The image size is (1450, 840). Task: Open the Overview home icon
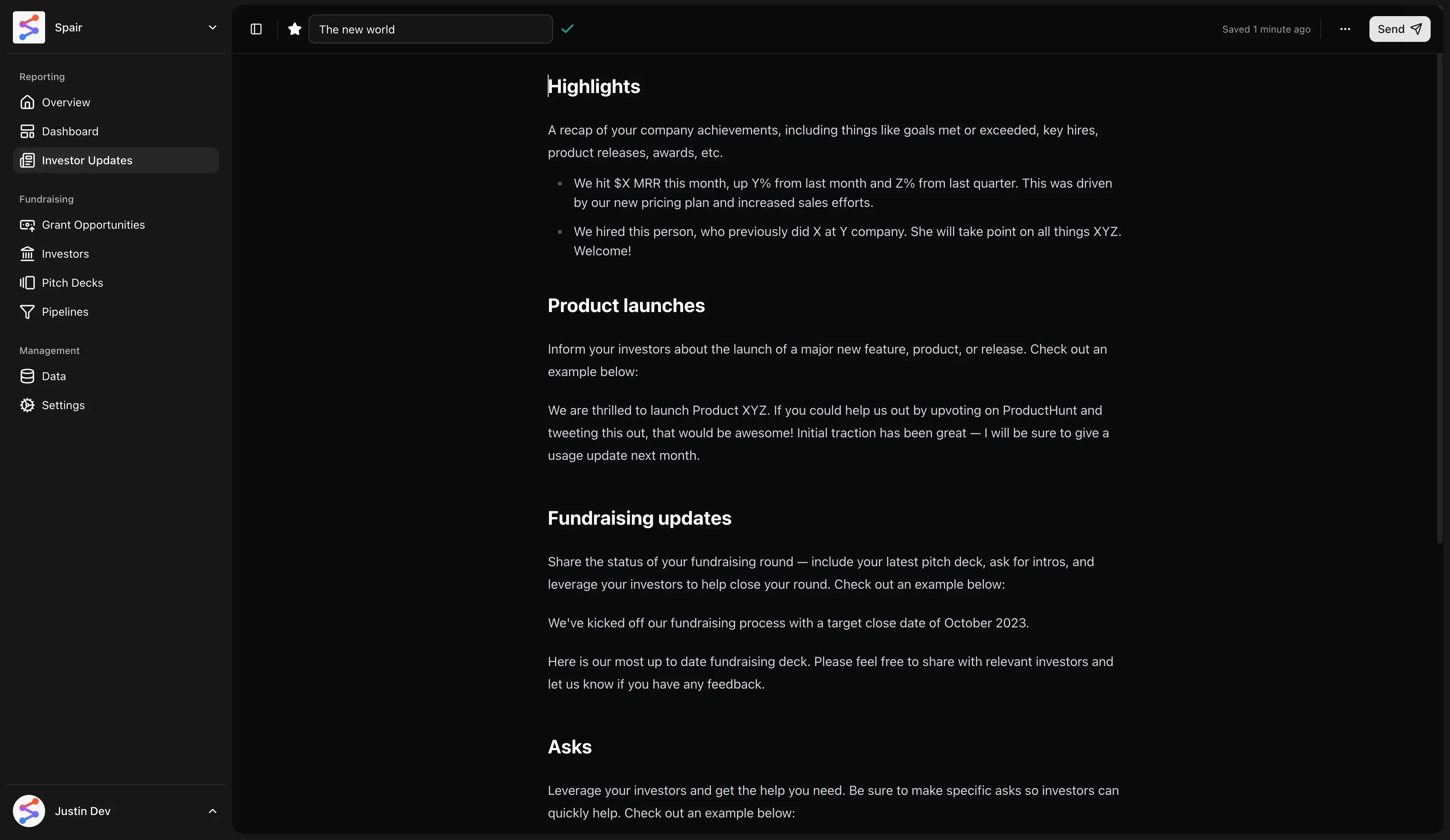coord(27,102)
